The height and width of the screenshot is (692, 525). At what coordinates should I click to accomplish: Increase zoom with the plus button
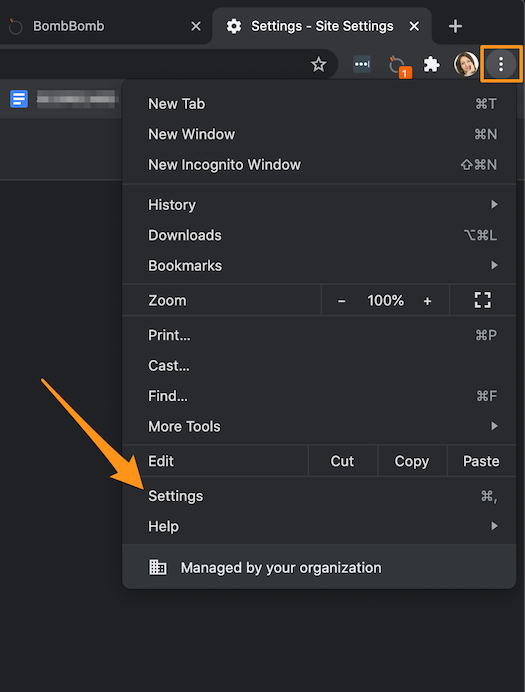click(x=427, y=301)
